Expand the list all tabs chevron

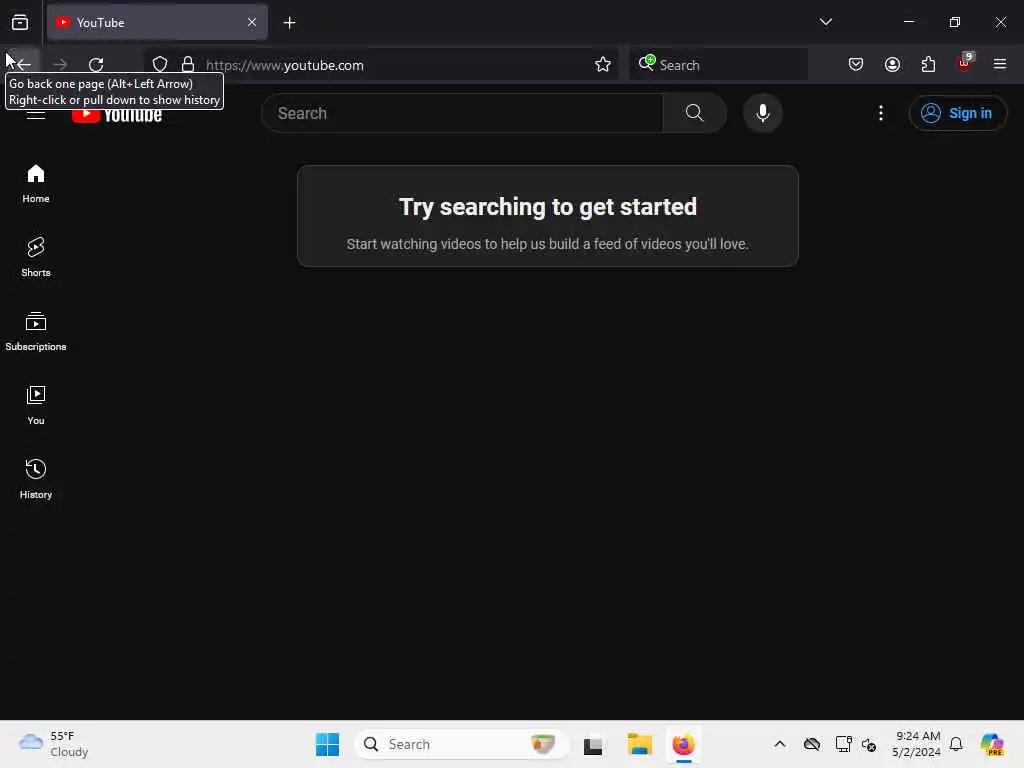(x=825, y=22)
